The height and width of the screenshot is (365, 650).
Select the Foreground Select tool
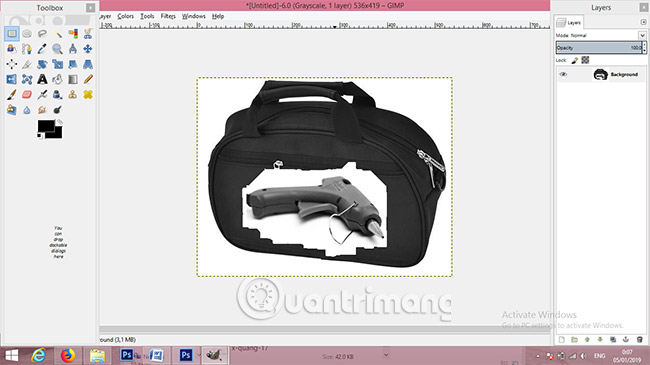point(12,49)
